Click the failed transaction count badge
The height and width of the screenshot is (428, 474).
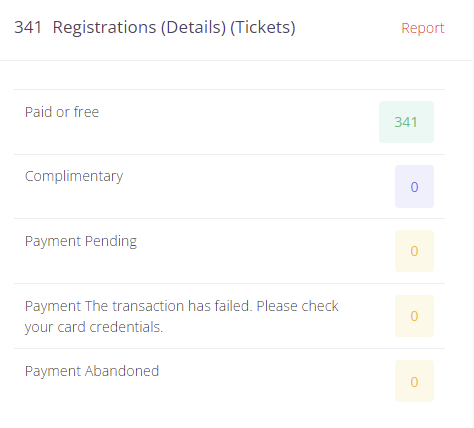[414, 316]
